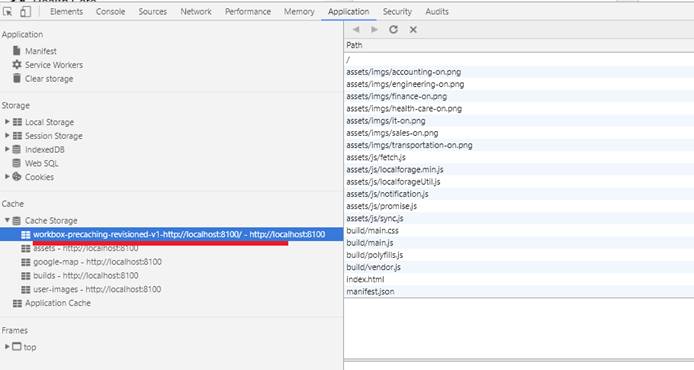Switch to the Console tab
Viewport: 694px width, 370px height.
[111, 12]
